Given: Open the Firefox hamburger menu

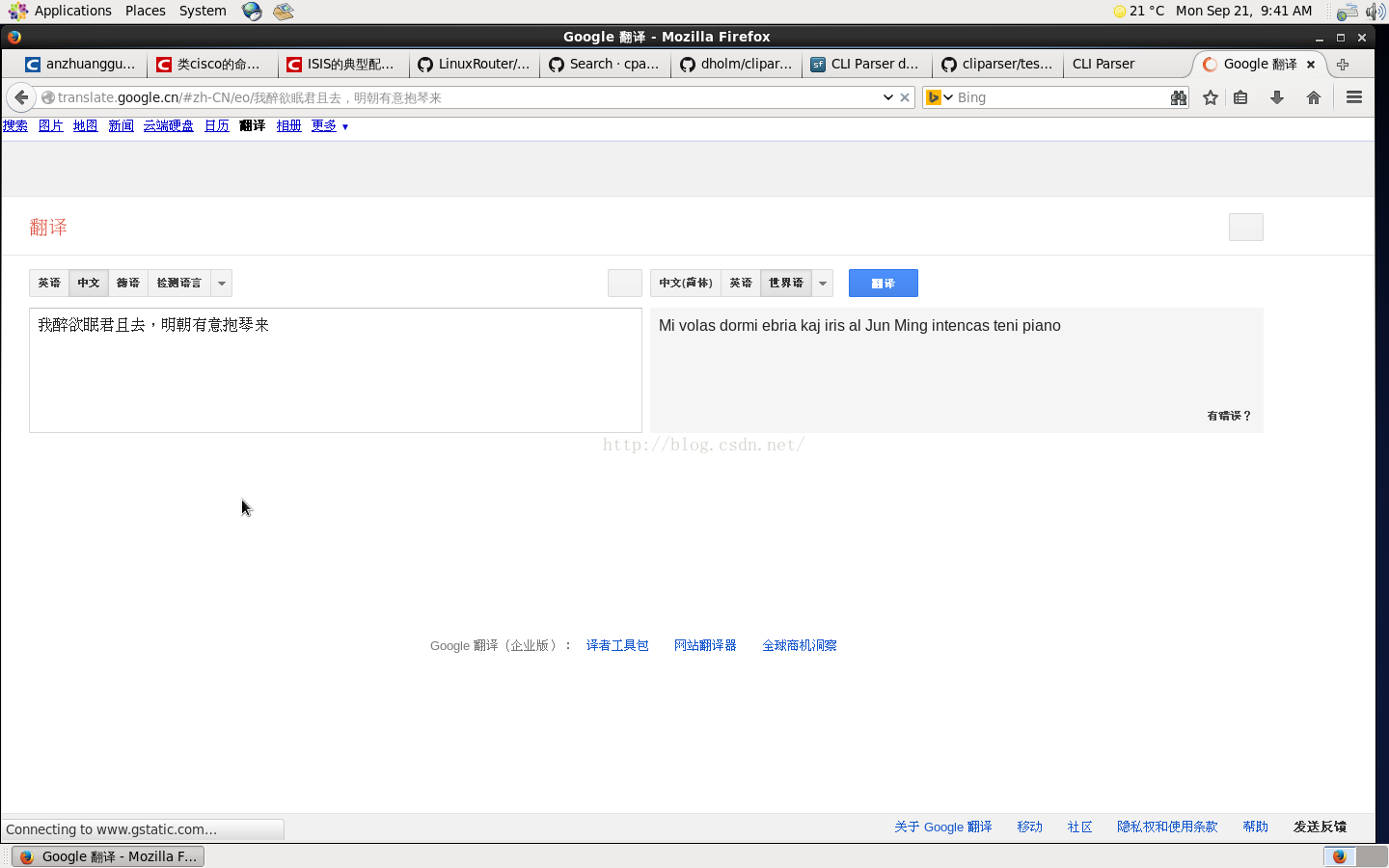Looking at the screenshot, I should pyautogui.click(x=1354, y=97).
